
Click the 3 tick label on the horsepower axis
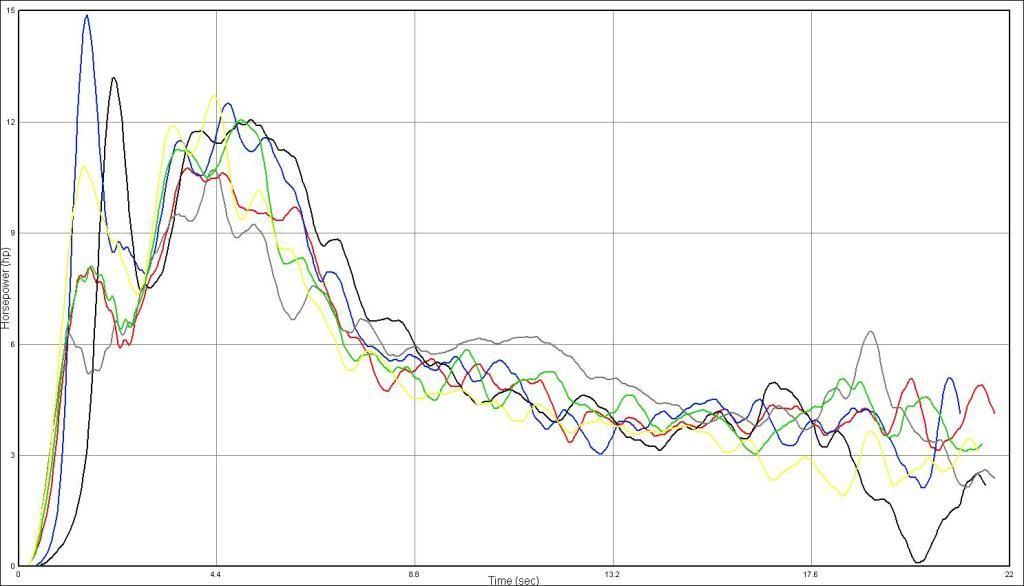pyautogui.click(x=12, y=455)
